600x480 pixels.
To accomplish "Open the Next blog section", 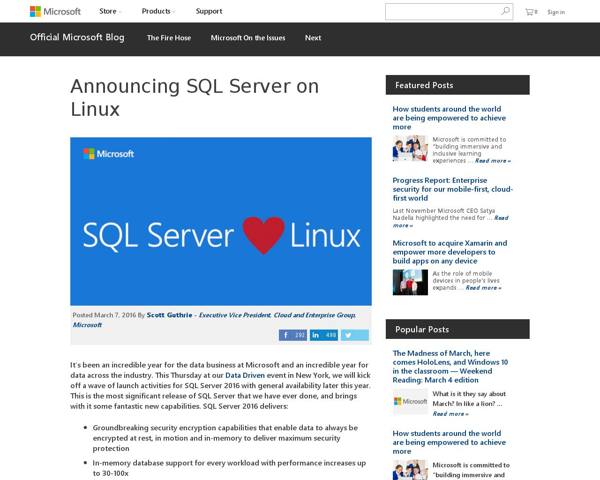I will [x=313, y=38].
